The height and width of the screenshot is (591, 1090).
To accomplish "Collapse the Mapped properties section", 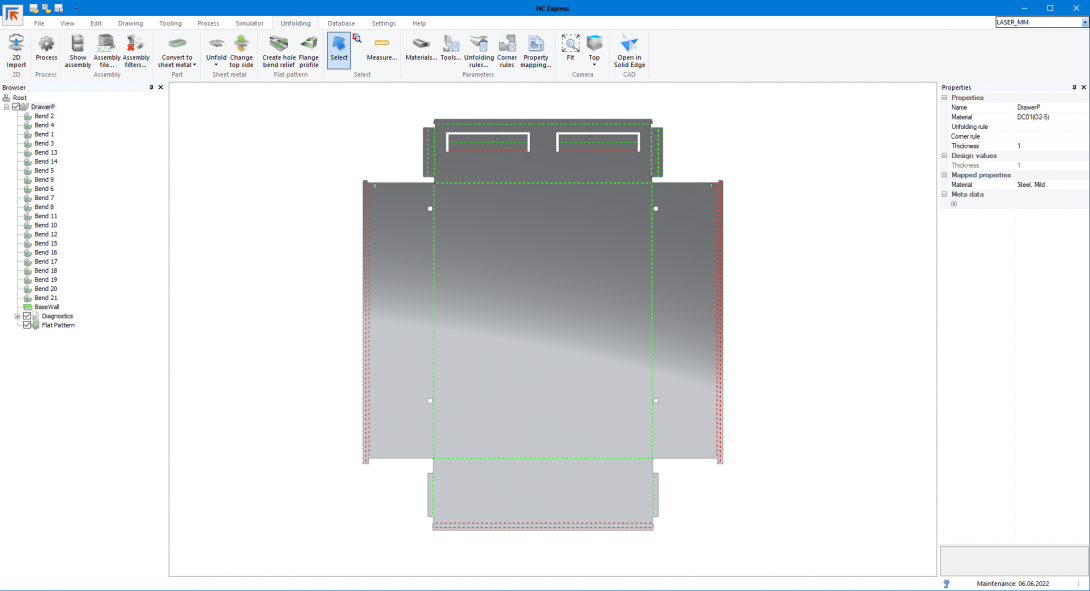I will [x=945, y=175].
